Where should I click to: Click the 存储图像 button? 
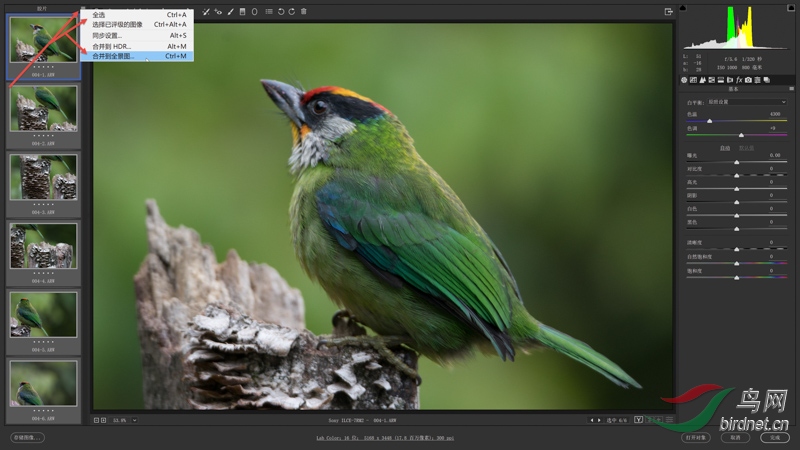click(x=28, y=437)
